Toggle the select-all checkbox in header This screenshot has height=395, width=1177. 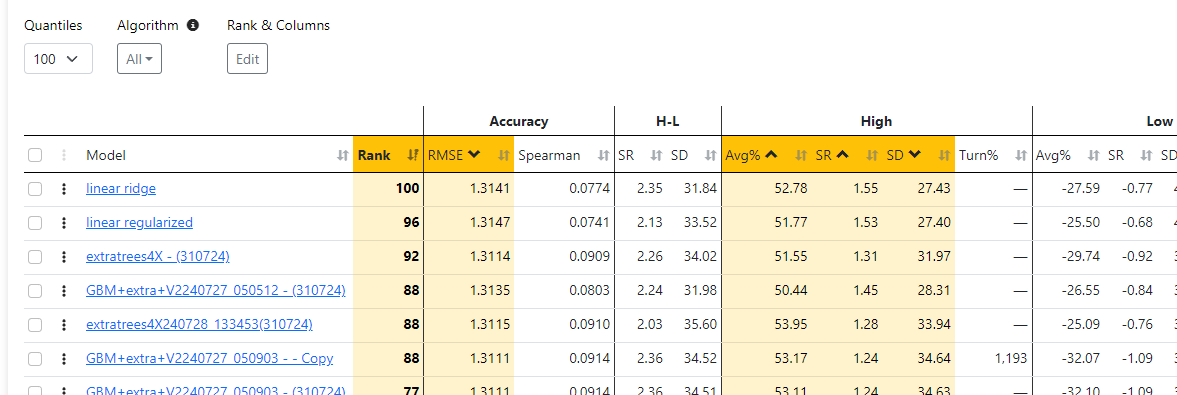click(35, 155)
